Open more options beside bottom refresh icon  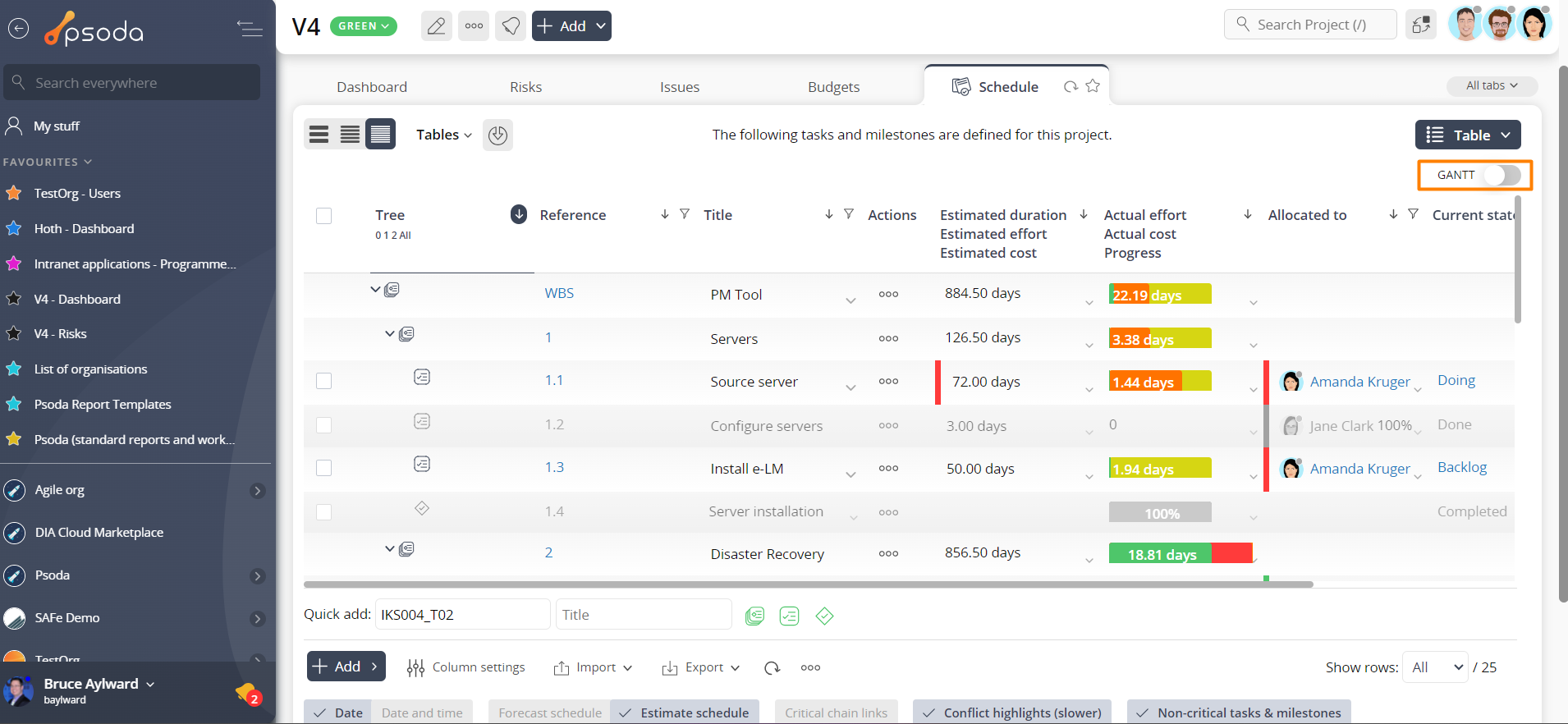[x=810, y=667]
